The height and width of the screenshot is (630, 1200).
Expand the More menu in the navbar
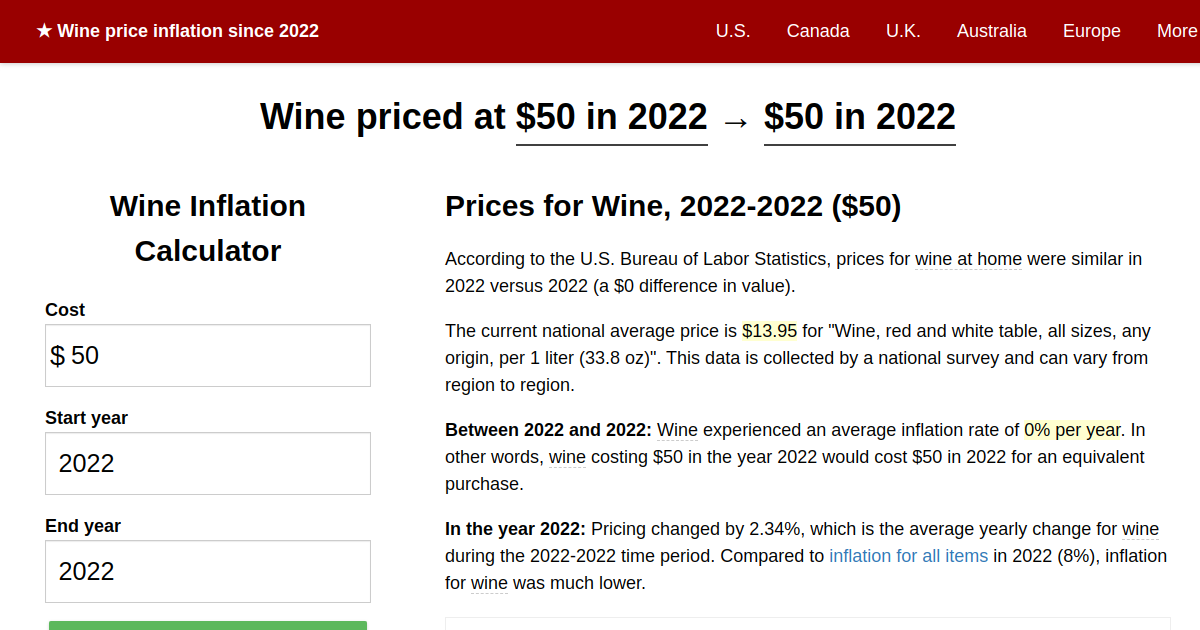tap(1176, 31)
